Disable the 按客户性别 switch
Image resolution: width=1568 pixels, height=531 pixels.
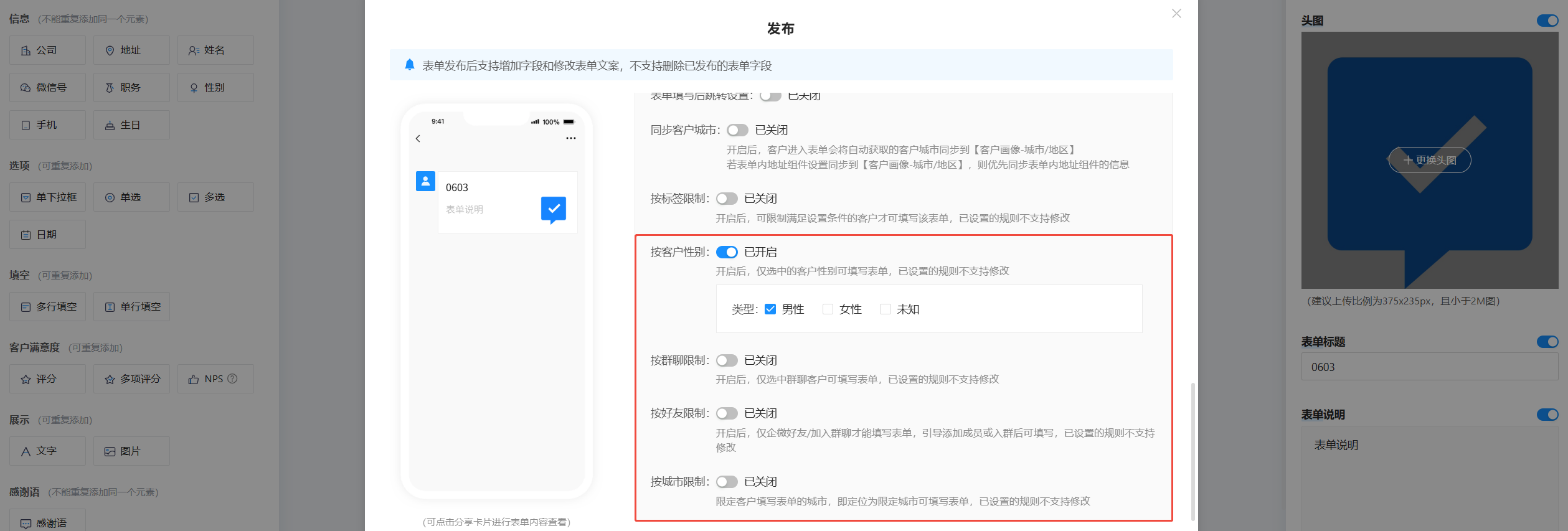click(727, 252)
